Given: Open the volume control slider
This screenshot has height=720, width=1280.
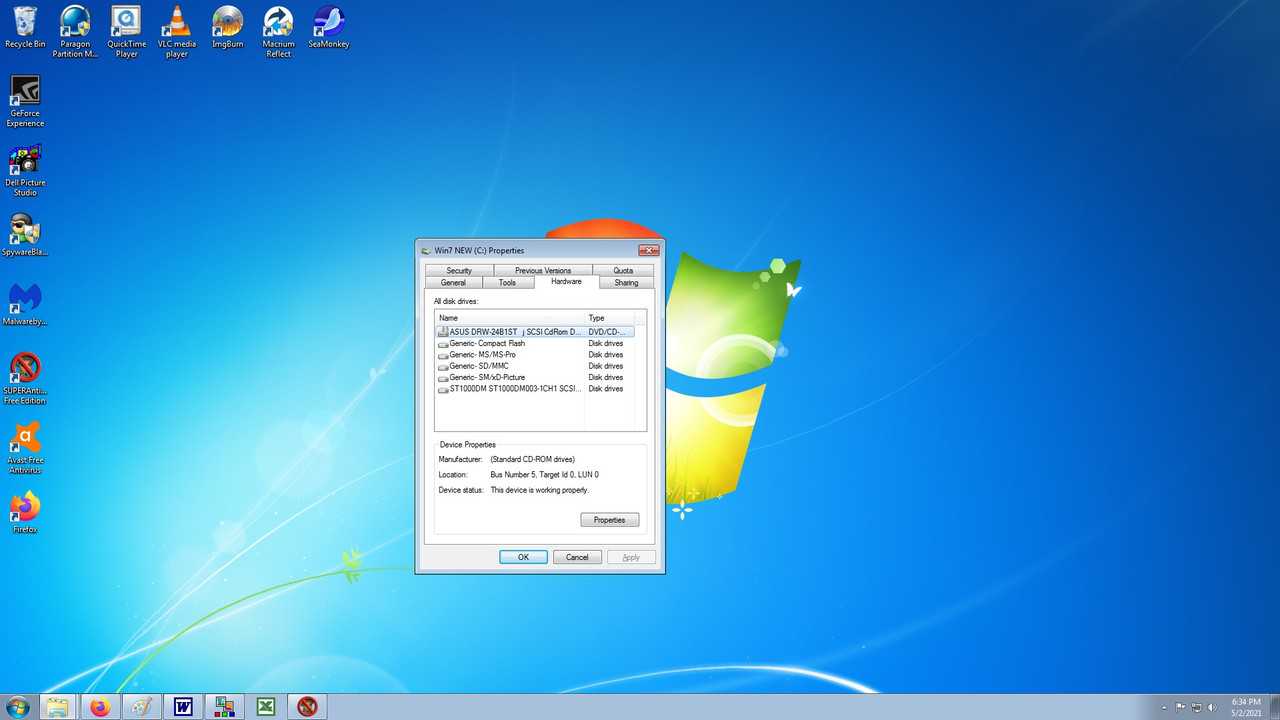Looking at the screenshot, I should coord(1211,707).
